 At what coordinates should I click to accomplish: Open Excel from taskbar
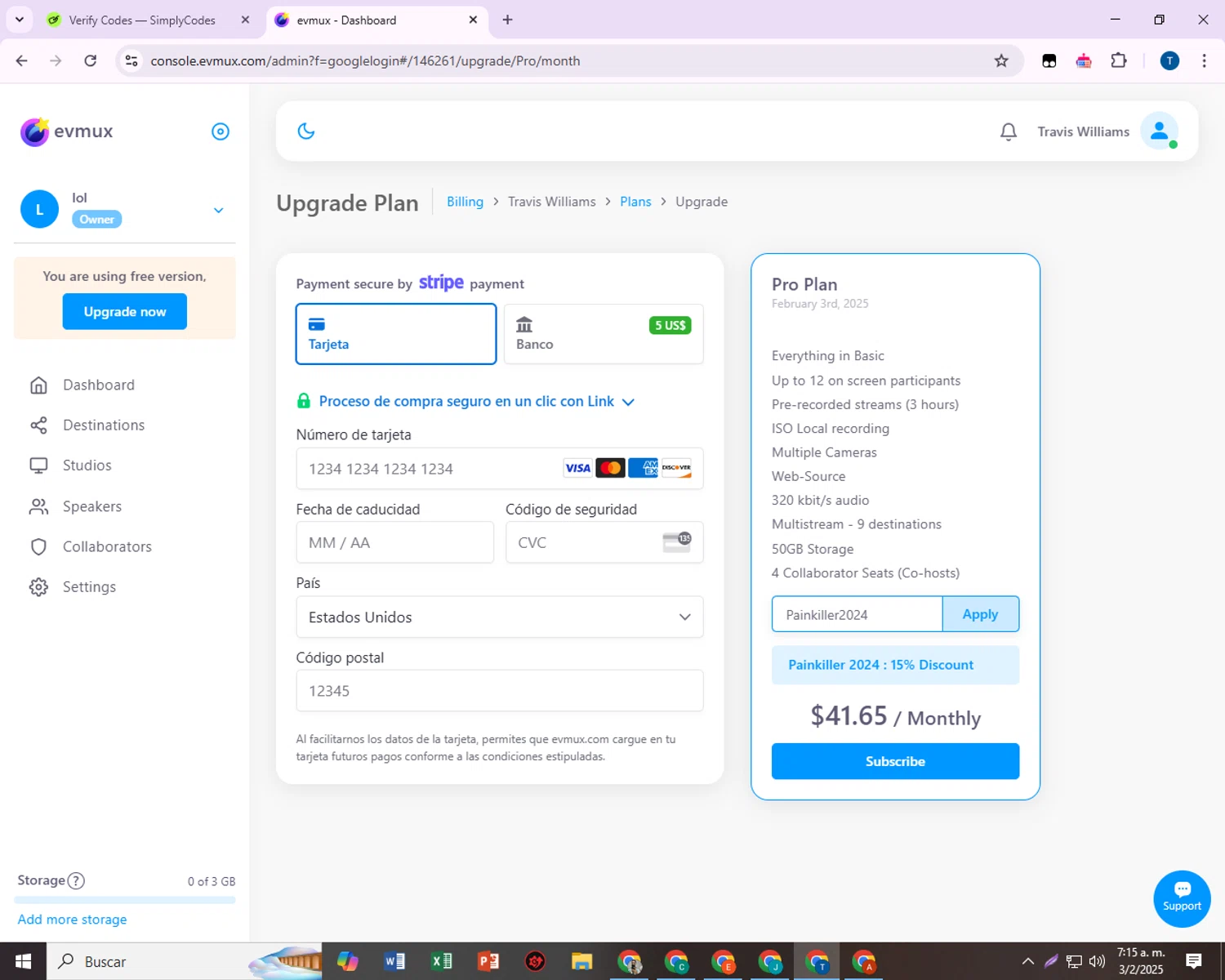click(442, 961)
